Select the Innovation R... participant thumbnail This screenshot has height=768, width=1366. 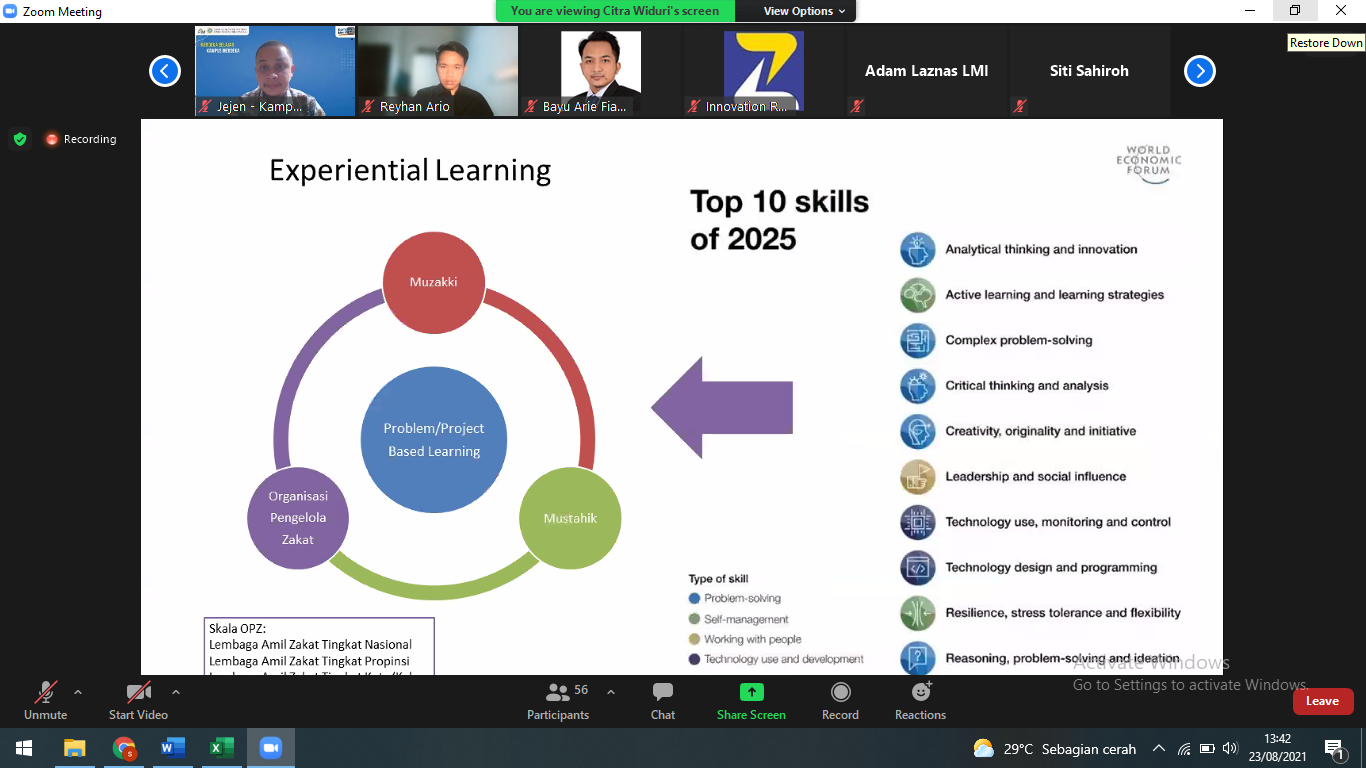click(764, 71)
